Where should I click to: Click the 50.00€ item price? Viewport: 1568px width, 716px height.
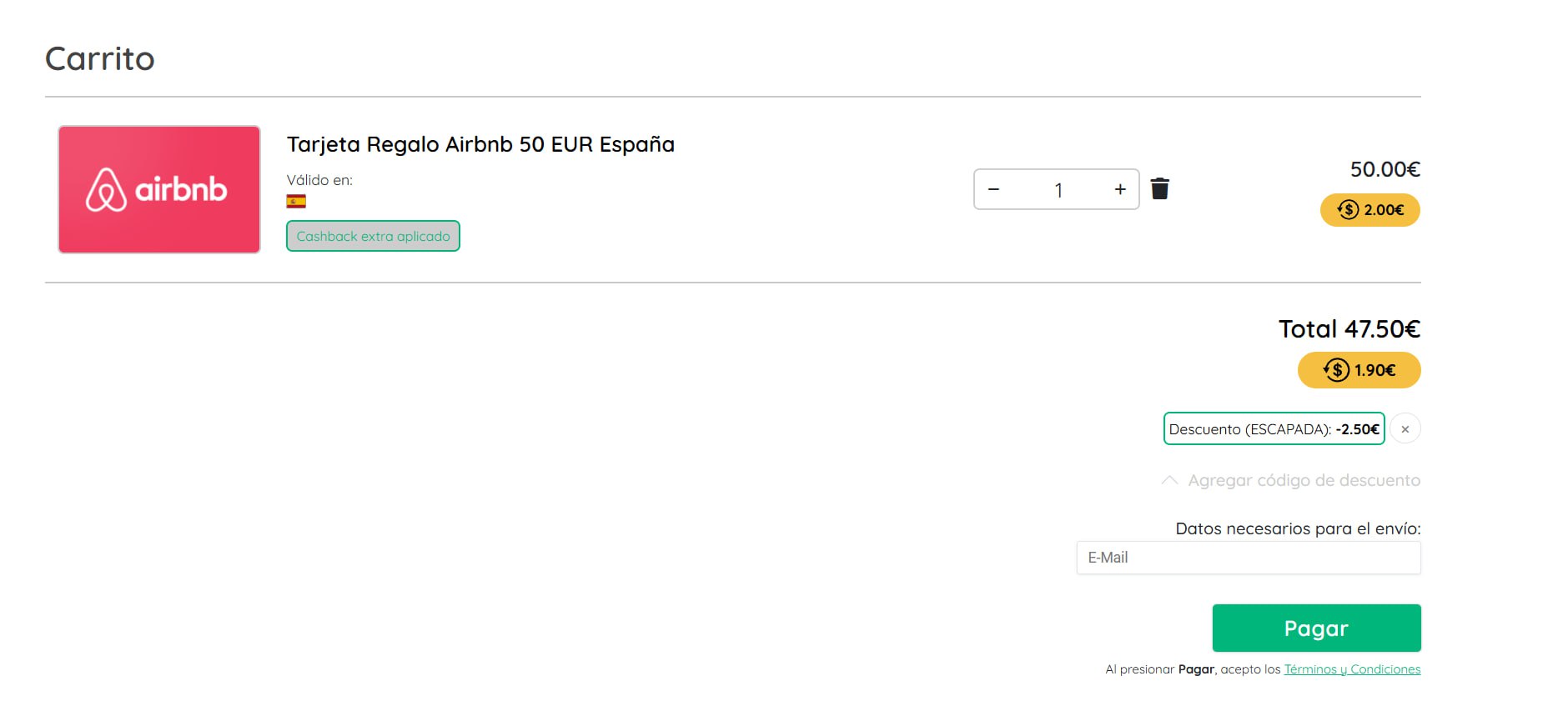tap(1385, 169)
